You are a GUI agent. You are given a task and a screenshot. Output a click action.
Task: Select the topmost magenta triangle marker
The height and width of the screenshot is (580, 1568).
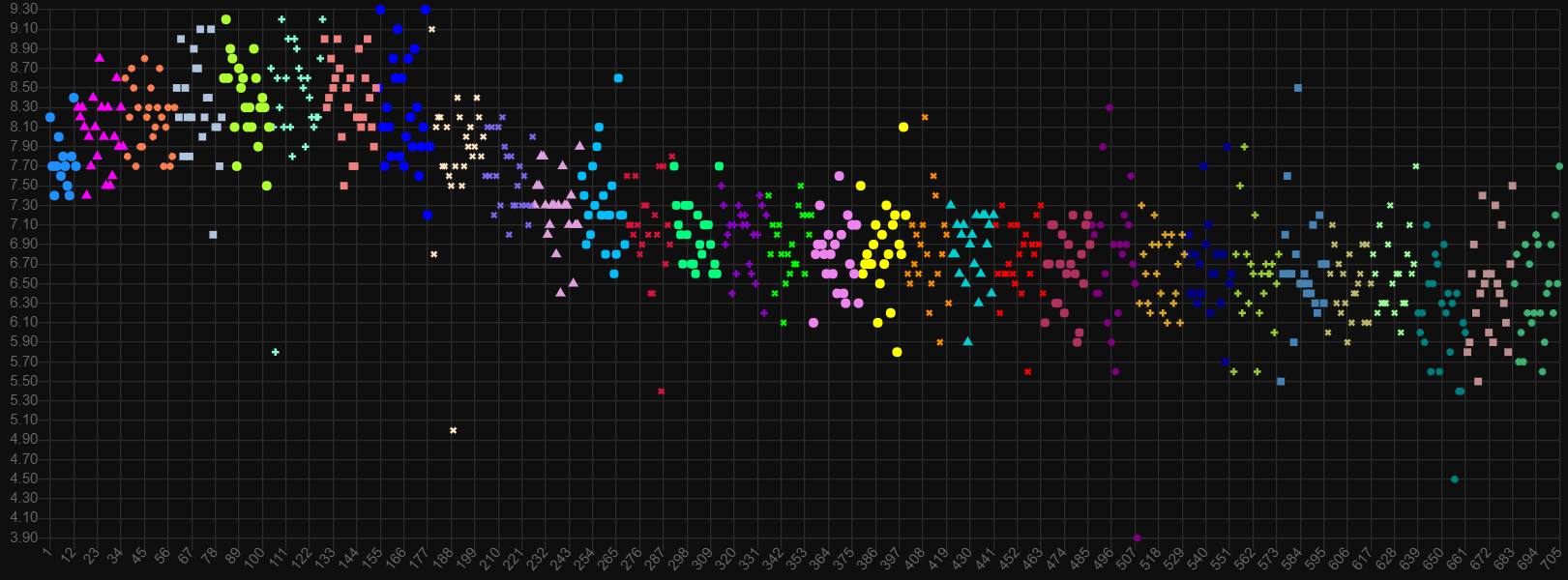[x=99, y=57]
